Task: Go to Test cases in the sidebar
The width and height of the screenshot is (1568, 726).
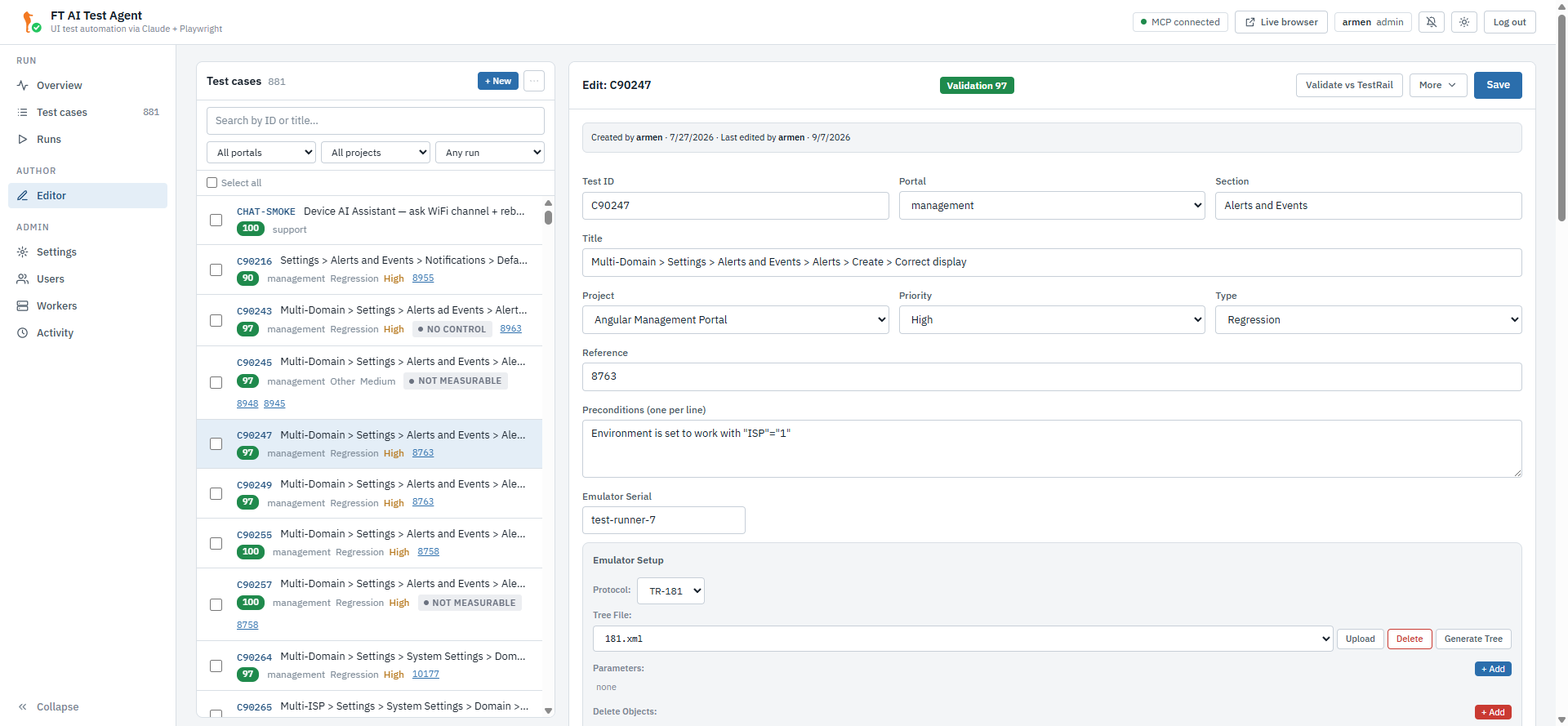Action: point(87,112)
